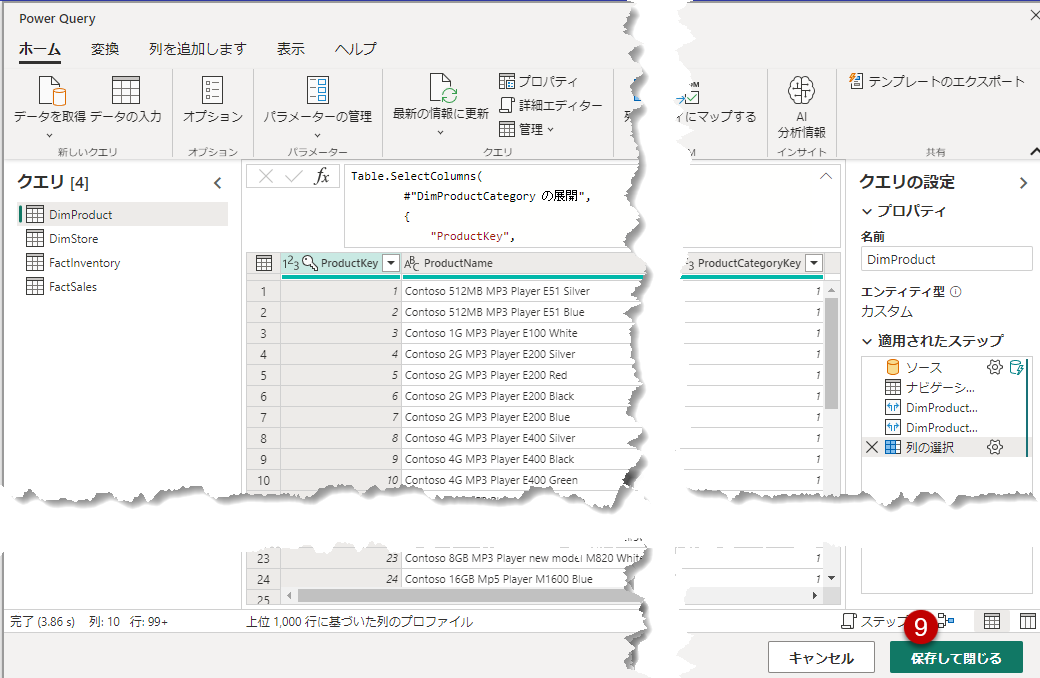Switch to schema view icon
Image resolution: width=1040 pixels, height=678 pixels.
(1027, 621)
